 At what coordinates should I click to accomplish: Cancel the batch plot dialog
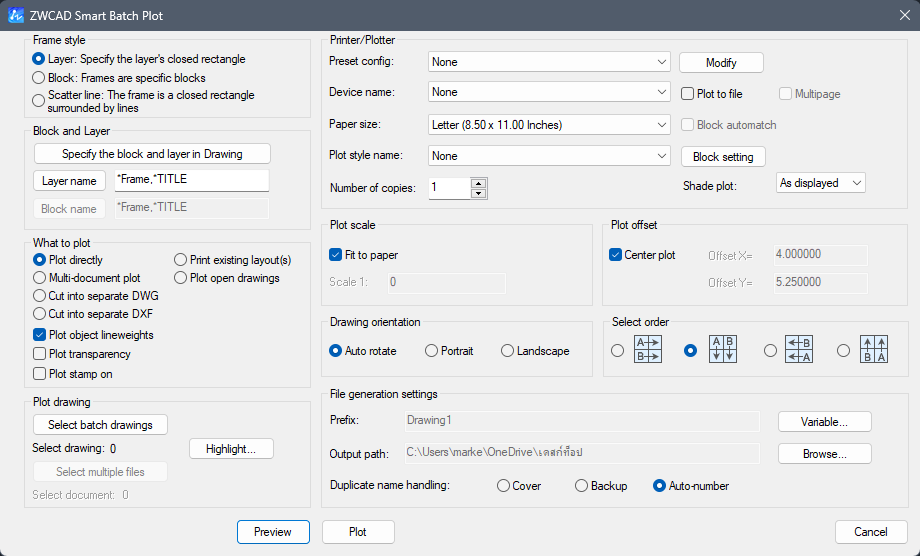871,532
